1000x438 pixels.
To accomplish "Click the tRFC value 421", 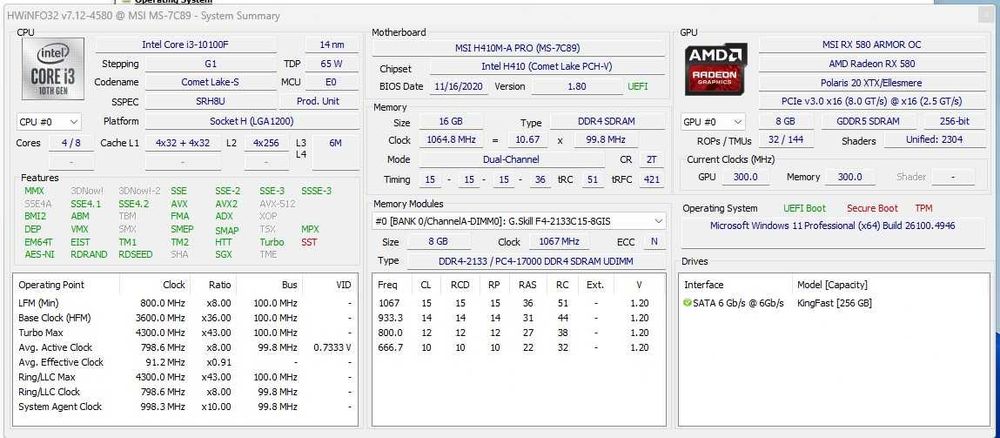I will tap(651, 179).
